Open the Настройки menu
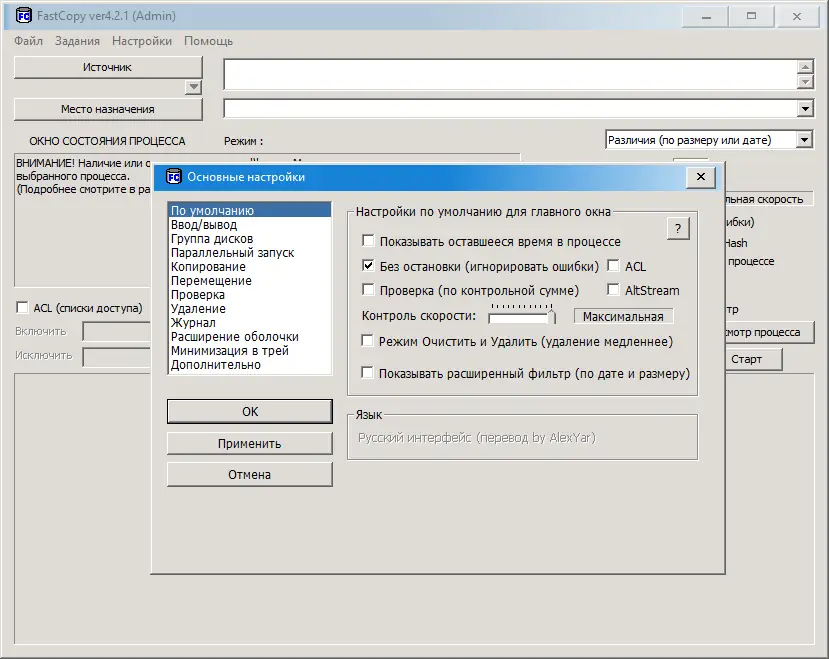Screen dimensions: 829x659 pyautogui.click(x=142, y=41)
